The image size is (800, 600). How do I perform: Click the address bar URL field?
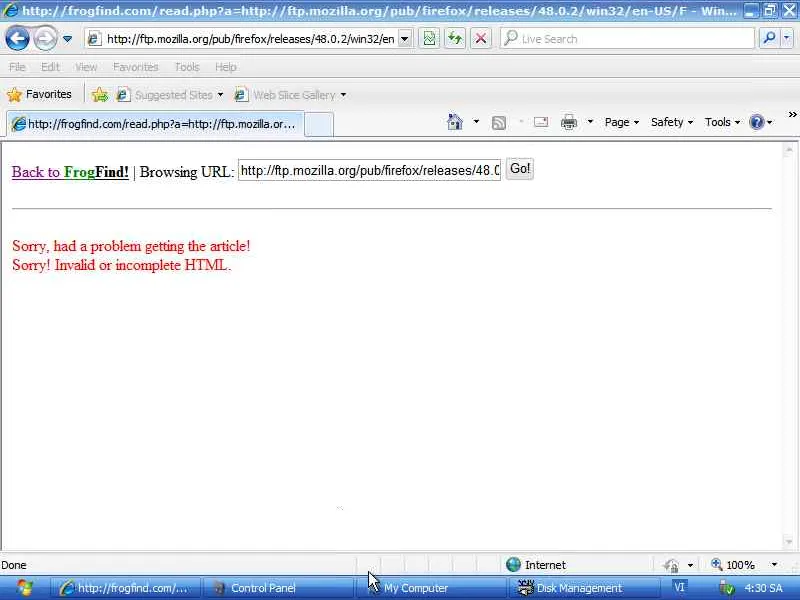tap(241, 39)
